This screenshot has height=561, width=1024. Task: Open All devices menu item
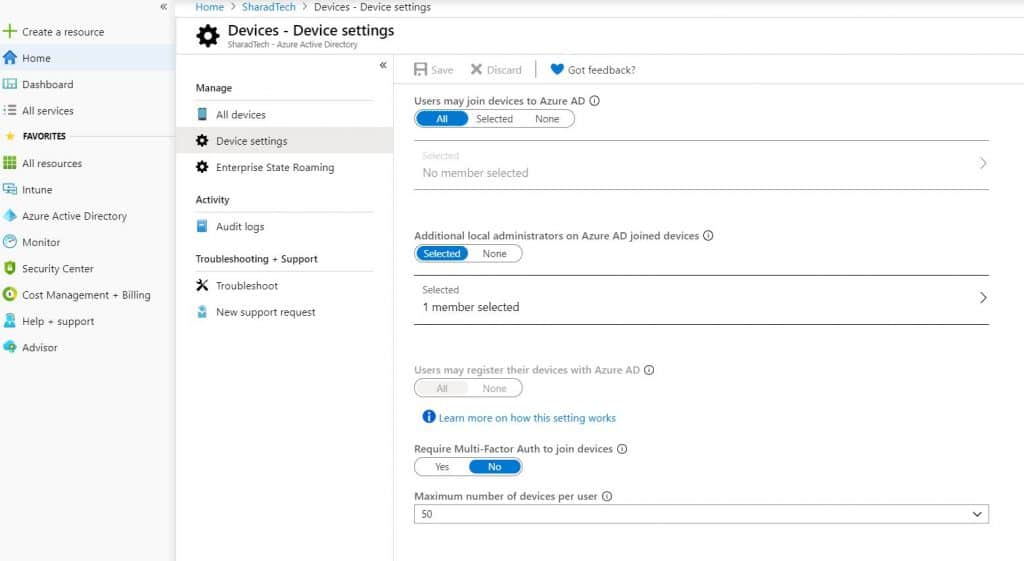(x=284, y=114)
